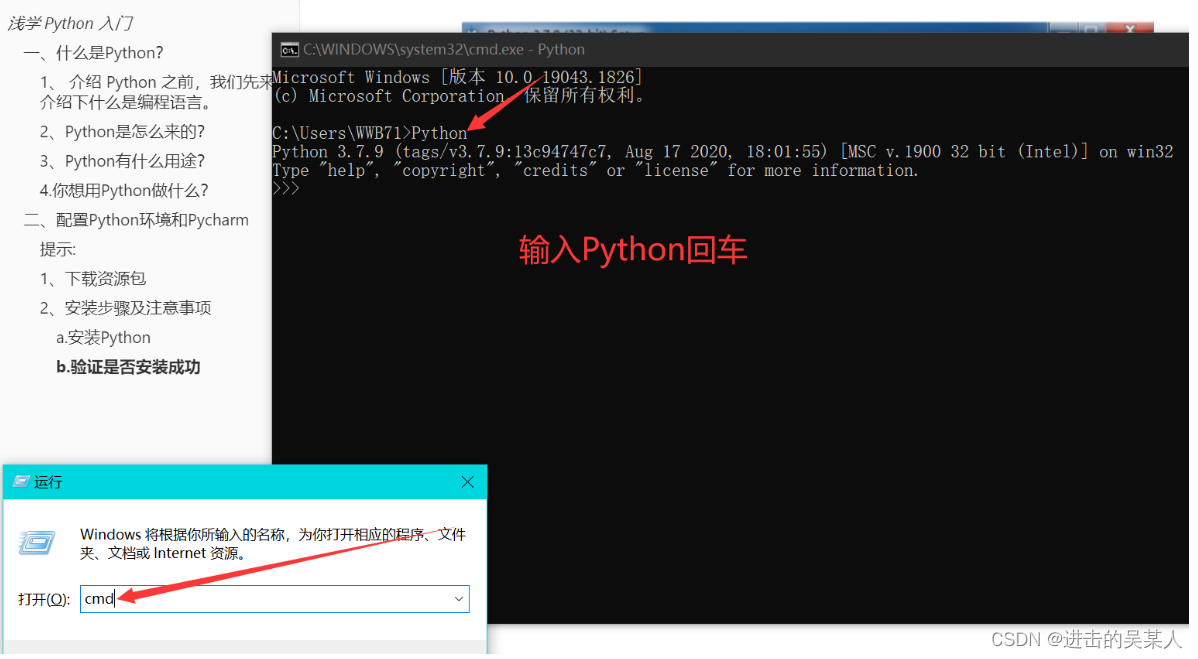Click the Microsoft Corporation copyright line

tap(460, 96)
